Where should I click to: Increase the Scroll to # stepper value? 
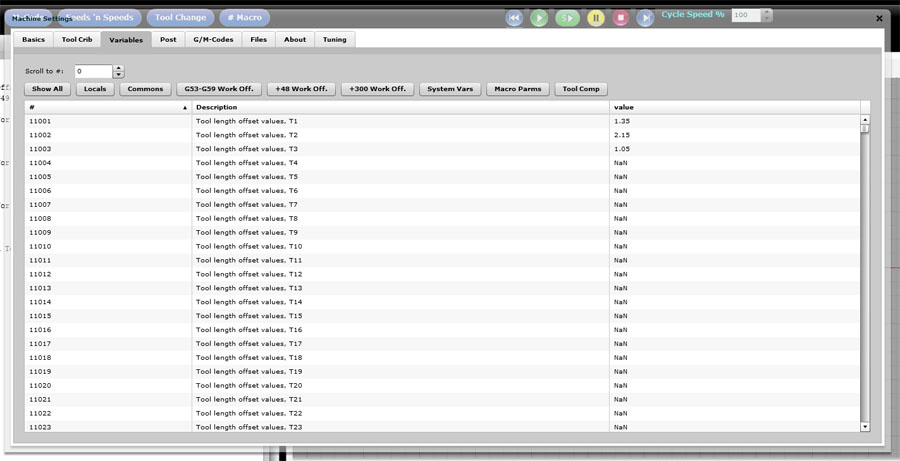119,68
